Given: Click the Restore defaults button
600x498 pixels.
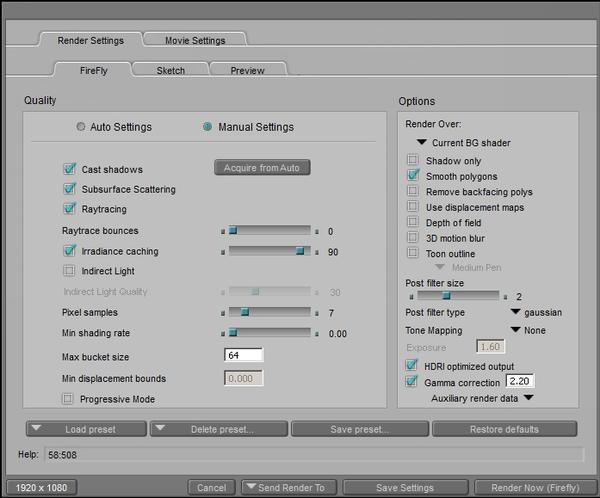Looking at the screenshot, I should click(x=504, y=429).
